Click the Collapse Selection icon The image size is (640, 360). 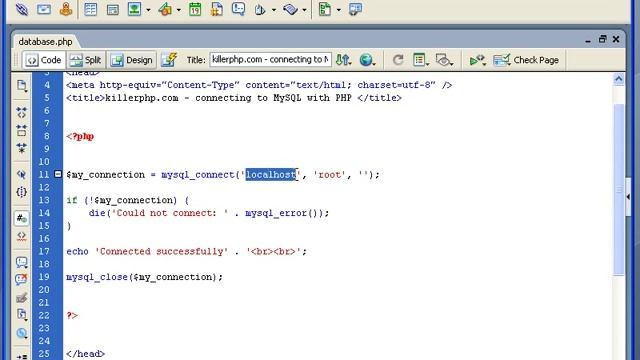22,130
